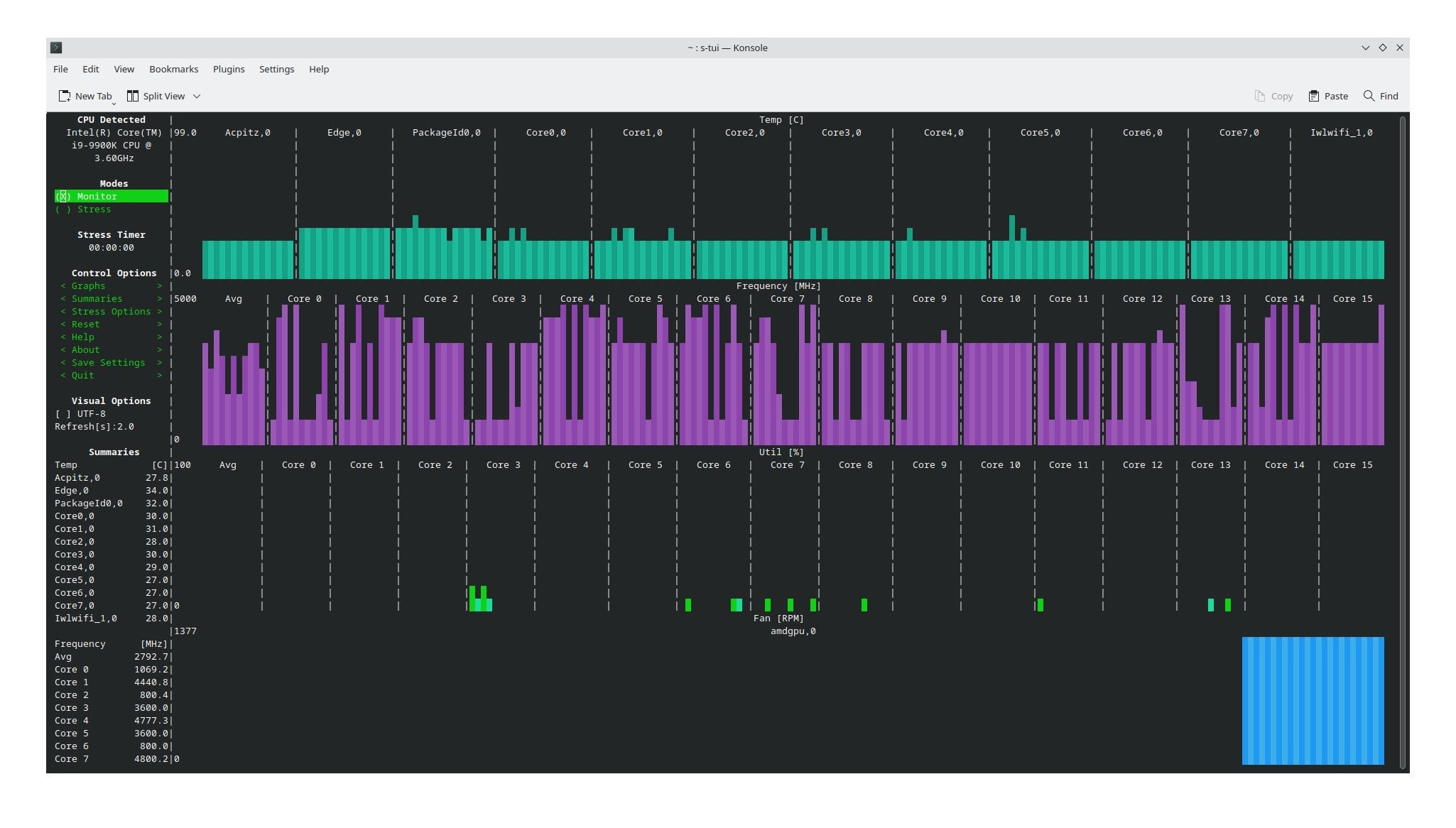Select the Monitor mode radio button
The width and height of the screenshot is (1456, 828).
click(63, 197)
